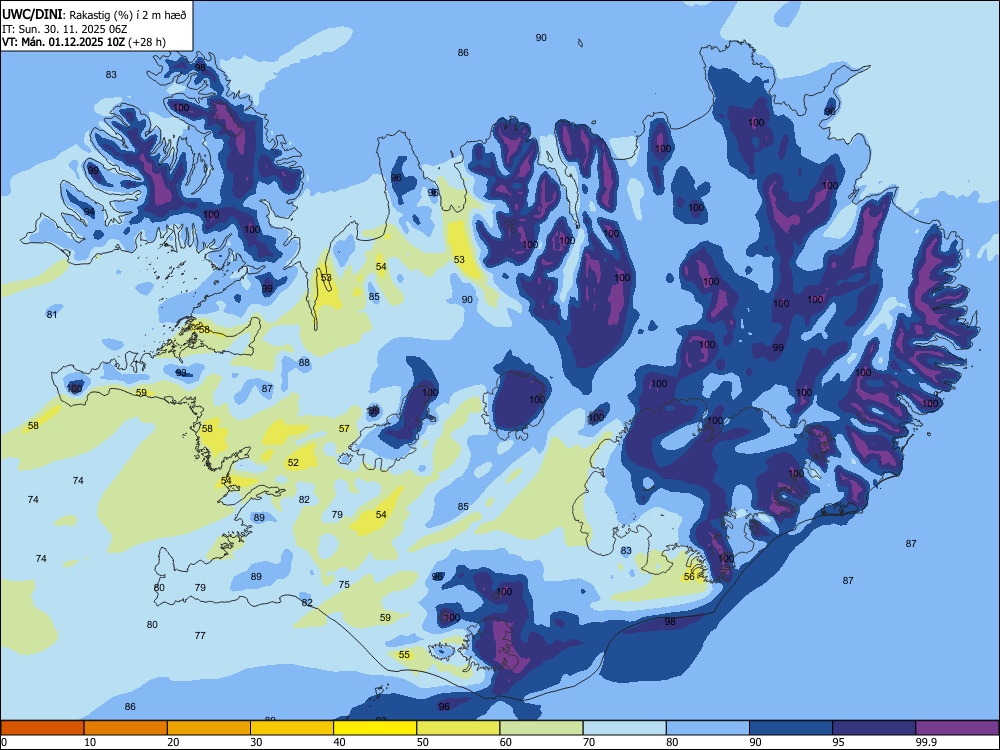Click the 10–20 orange legend swatch
Screen dimensions: 1000x750
pos(126,728)
